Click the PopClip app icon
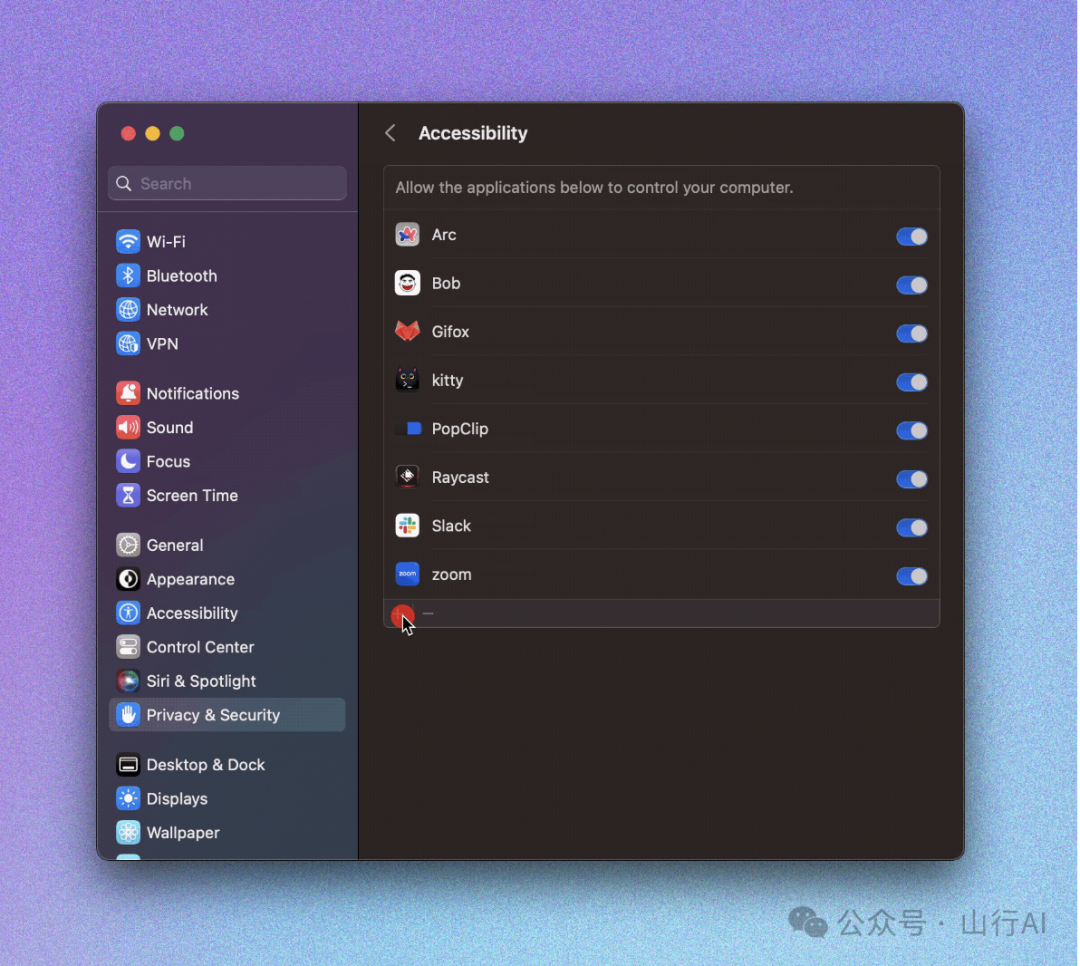Screen dimensions: 1080x966 coord(408,429)
